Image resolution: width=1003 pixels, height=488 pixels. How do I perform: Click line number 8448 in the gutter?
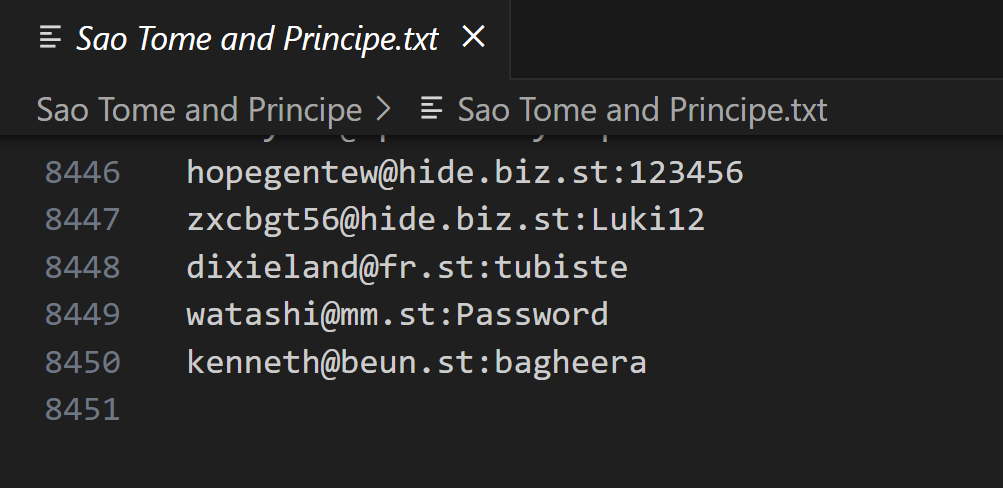[x=82, y=267]
